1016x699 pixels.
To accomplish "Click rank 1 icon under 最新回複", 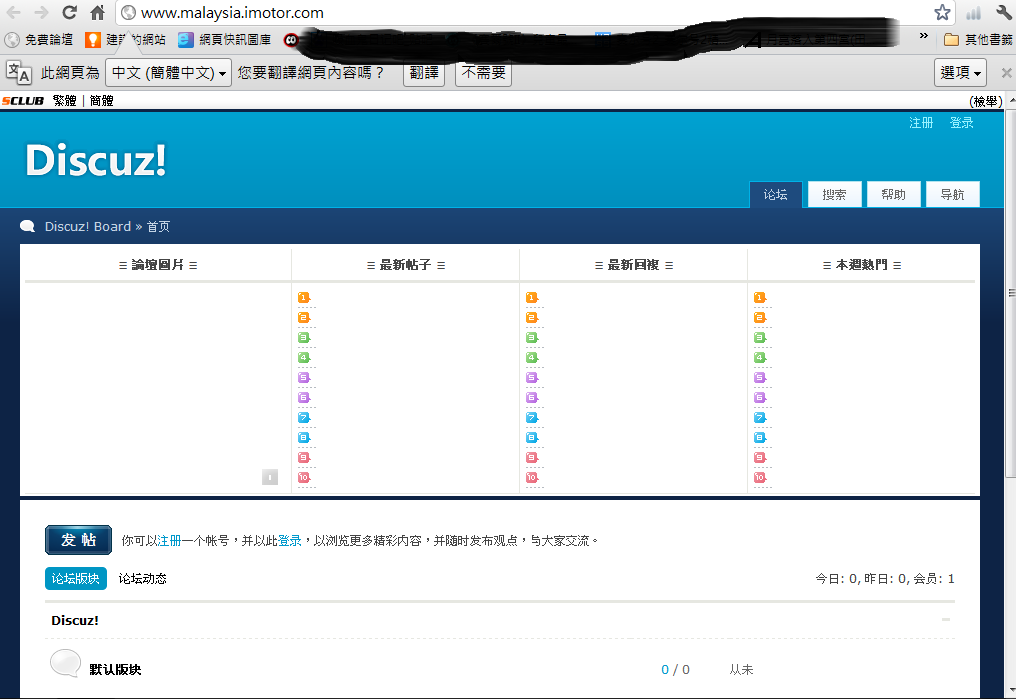I will [532, 297].
